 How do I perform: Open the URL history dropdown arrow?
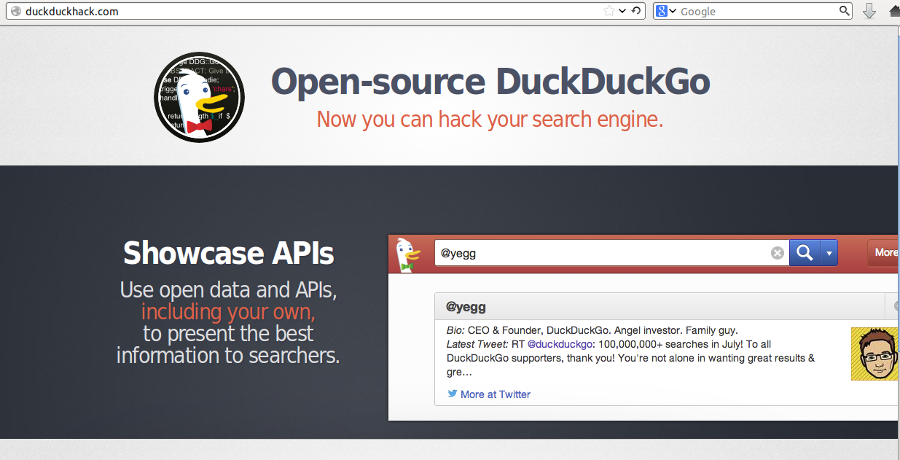[623, 11]
